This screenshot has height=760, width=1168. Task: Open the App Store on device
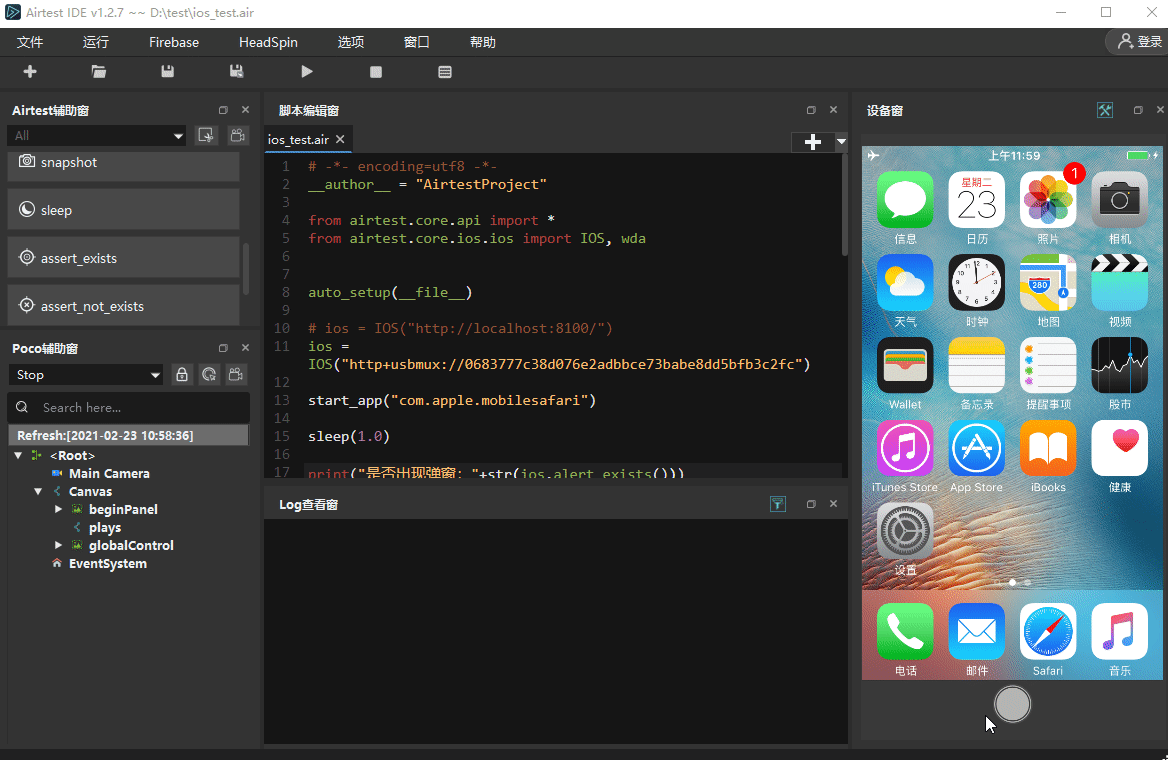pos(977,448)
